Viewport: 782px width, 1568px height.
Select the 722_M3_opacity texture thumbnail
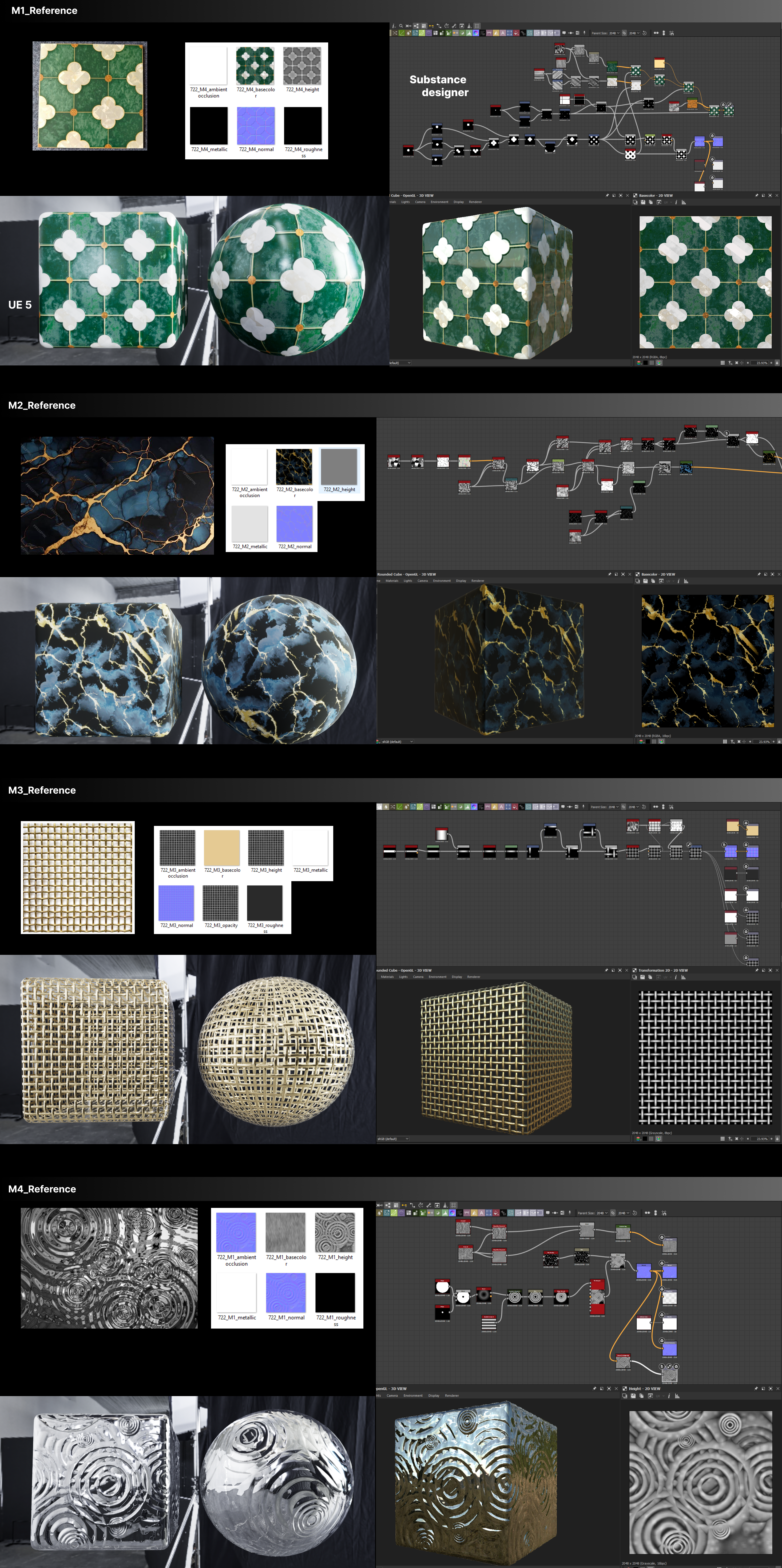[x=220, y=903]
